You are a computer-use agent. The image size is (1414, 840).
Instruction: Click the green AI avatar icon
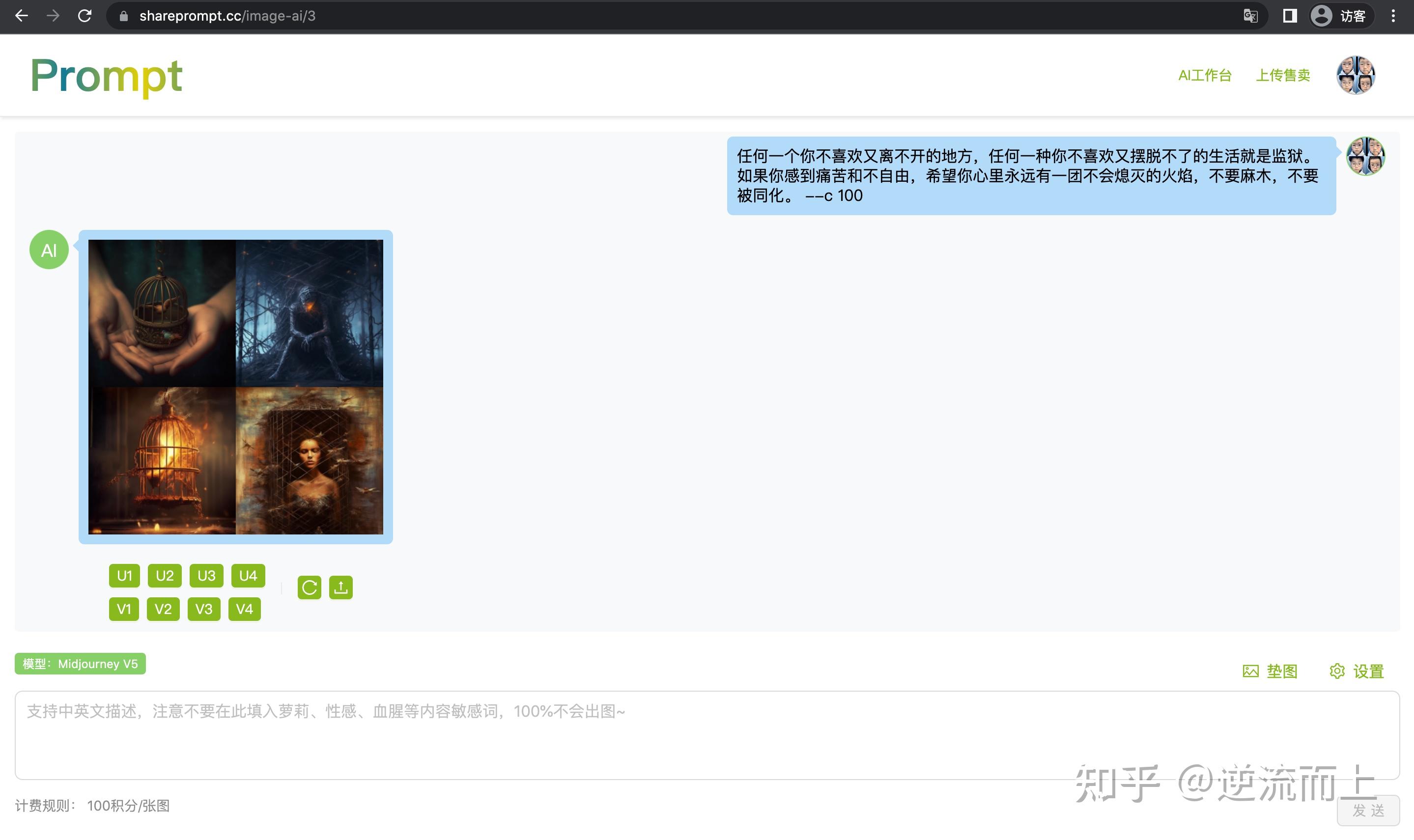(49, 249)
